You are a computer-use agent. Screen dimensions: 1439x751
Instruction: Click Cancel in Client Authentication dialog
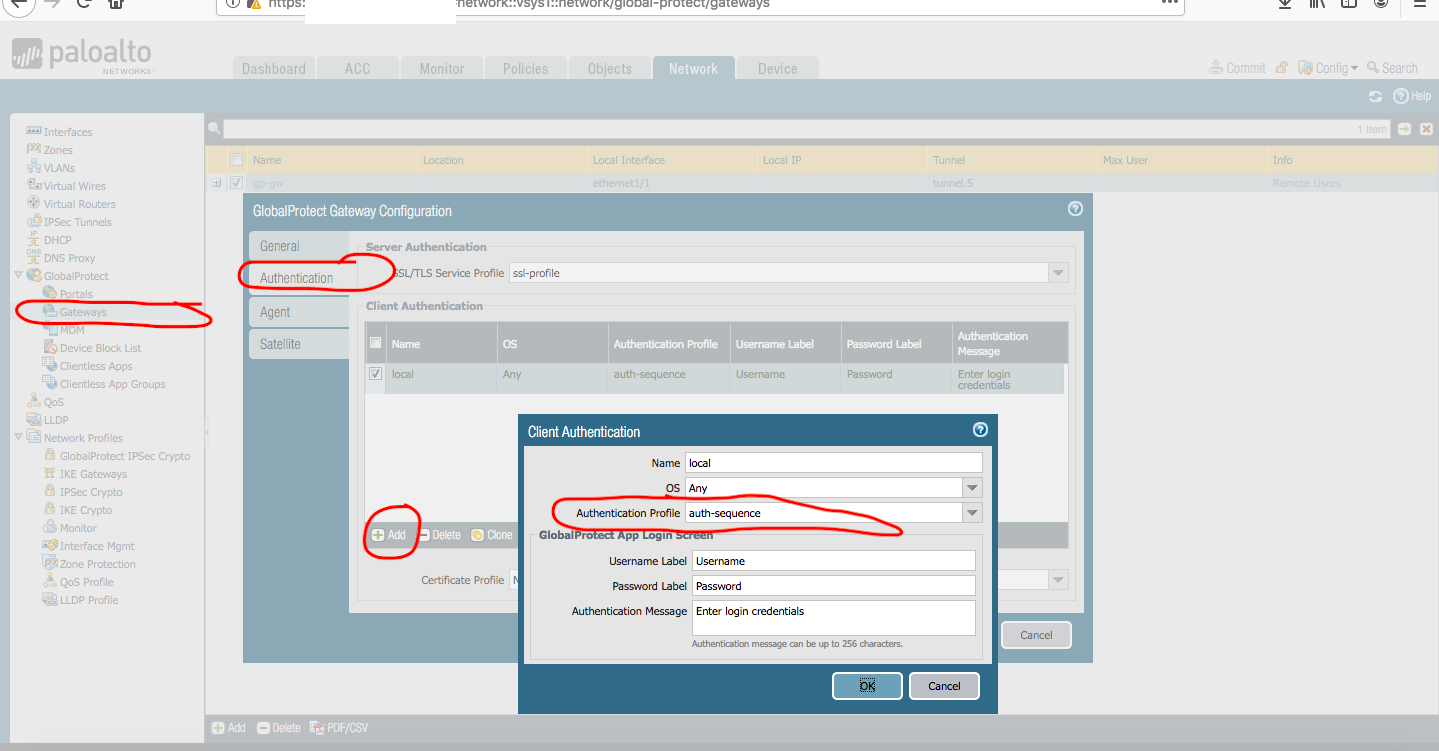(x=944, y=686)
